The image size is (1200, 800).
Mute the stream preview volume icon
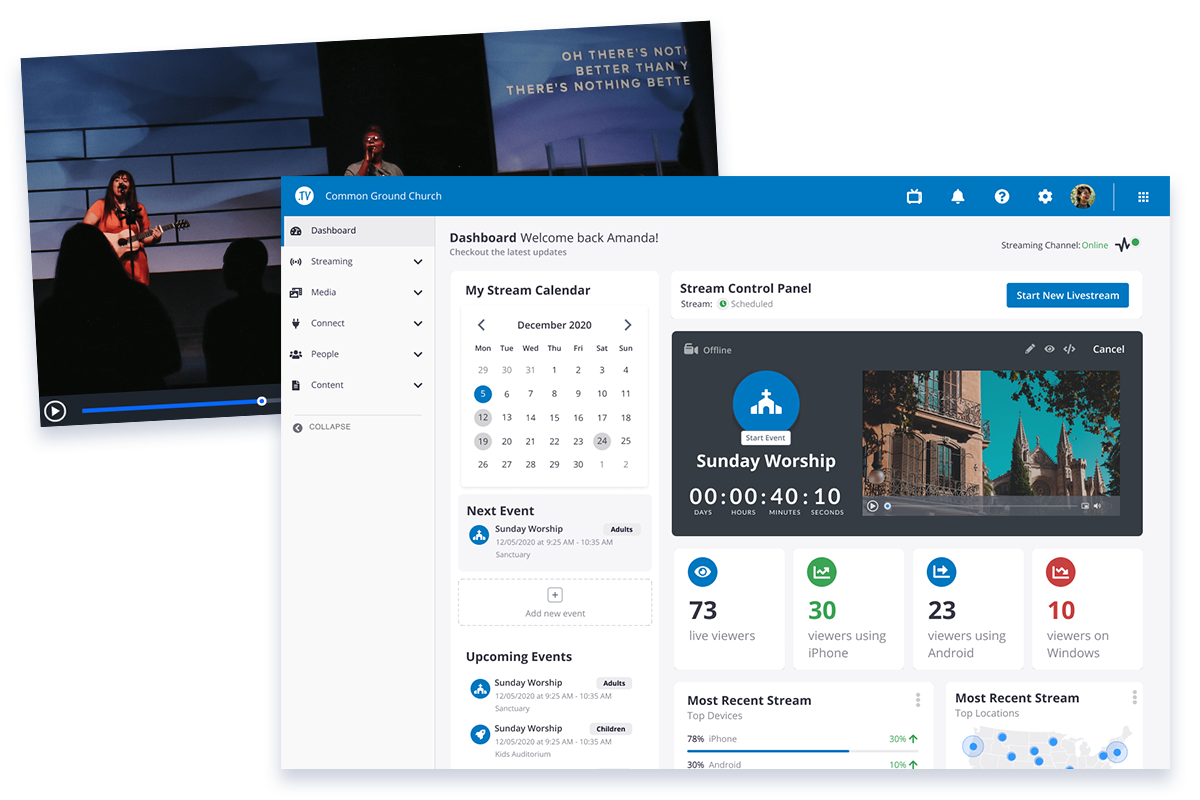pos(1097,506)
